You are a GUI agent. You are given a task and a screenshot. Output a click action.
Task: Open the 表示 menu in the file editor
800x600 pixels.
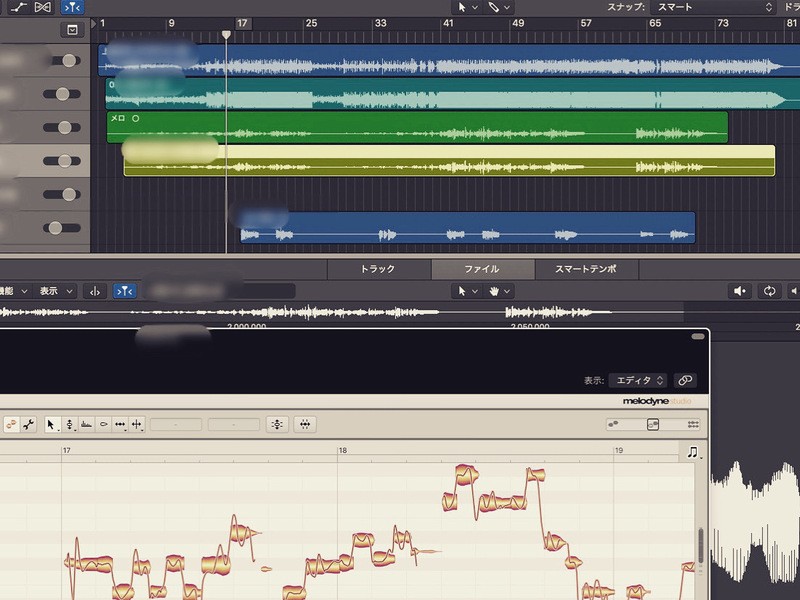pyautogui.click(x=56, y=291)
